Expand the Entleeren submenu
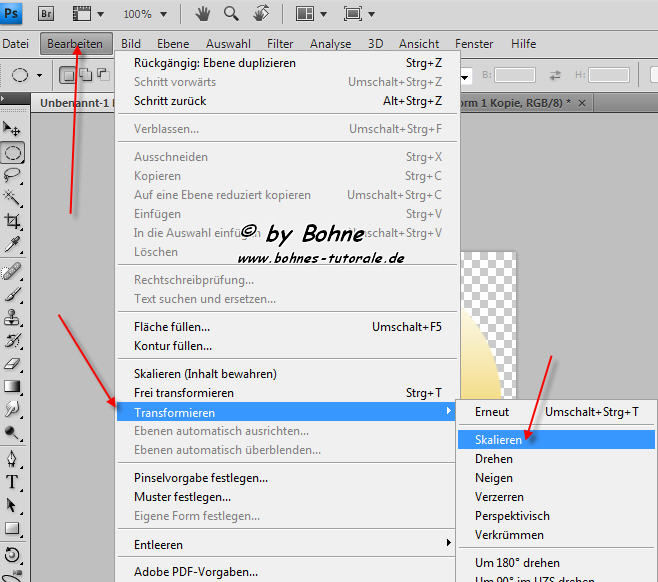The height and width of the screenshot is (582, 658). (292, 544)
